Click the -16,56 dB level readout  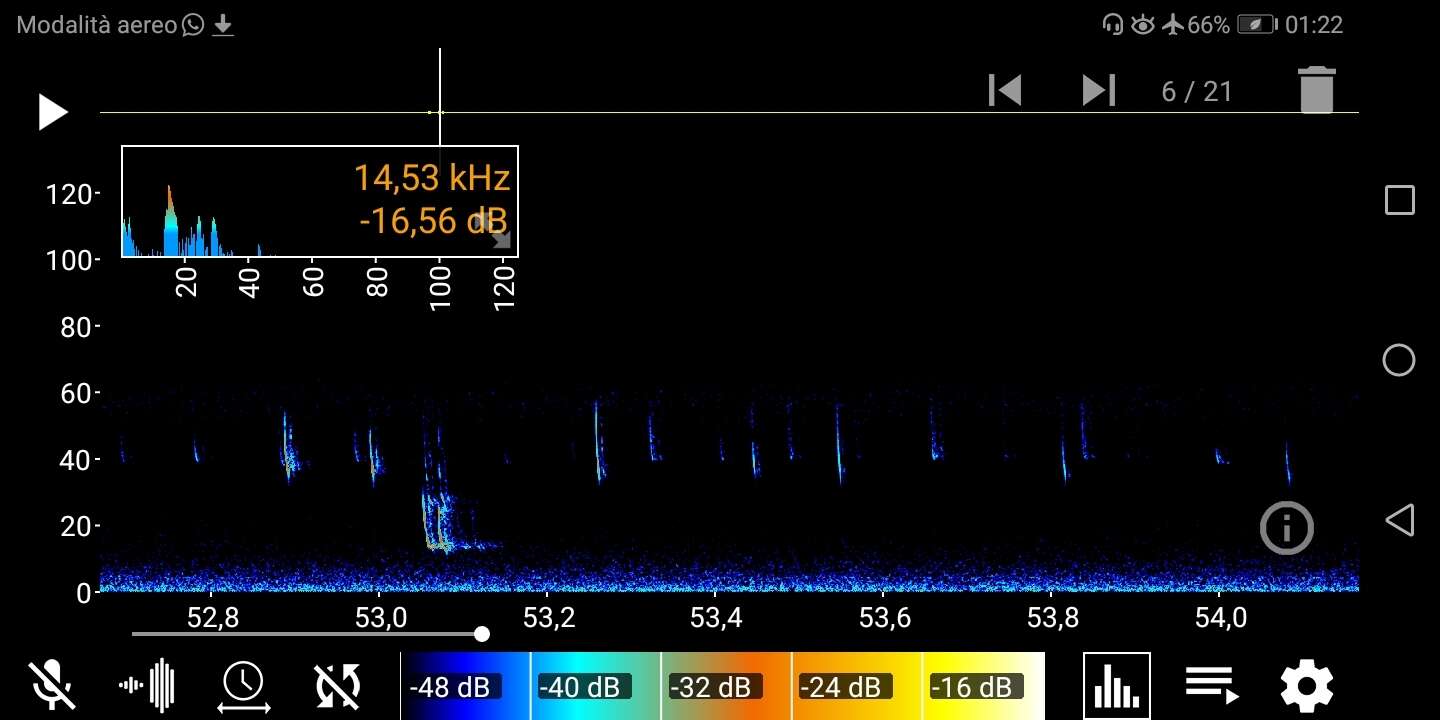point(433,220)
